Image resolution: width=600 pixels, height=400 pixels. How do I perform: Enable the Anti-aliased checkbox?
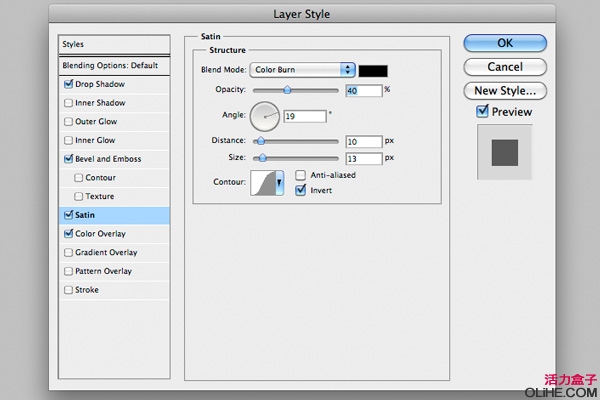coord(300,175)
